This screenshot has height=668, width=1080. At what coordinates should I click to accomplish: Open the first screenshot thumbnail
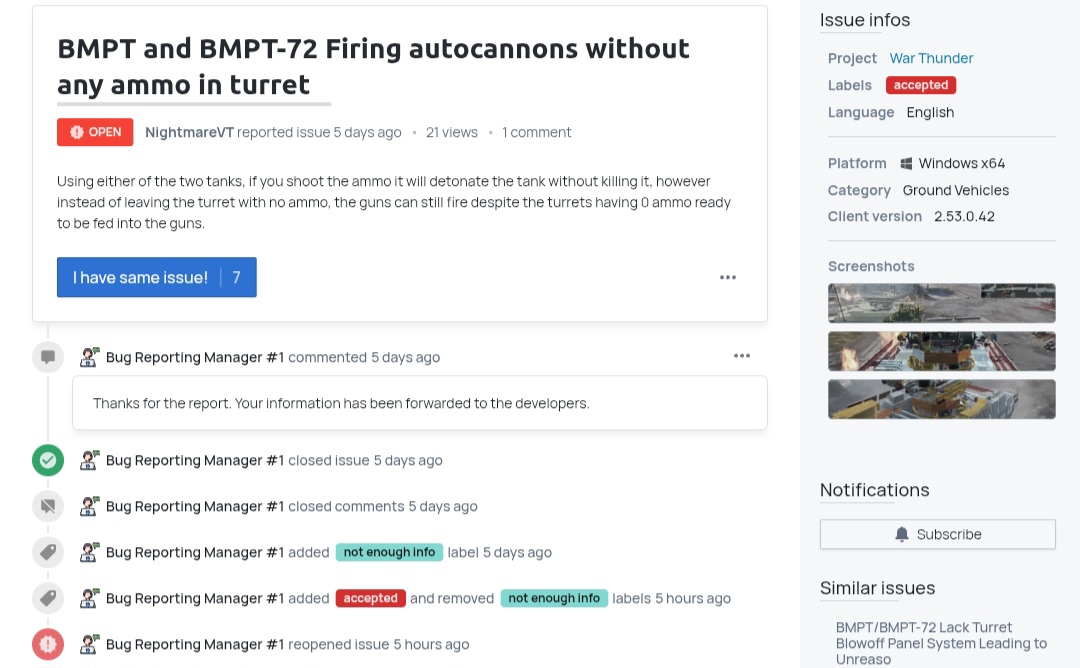point(941,303)
